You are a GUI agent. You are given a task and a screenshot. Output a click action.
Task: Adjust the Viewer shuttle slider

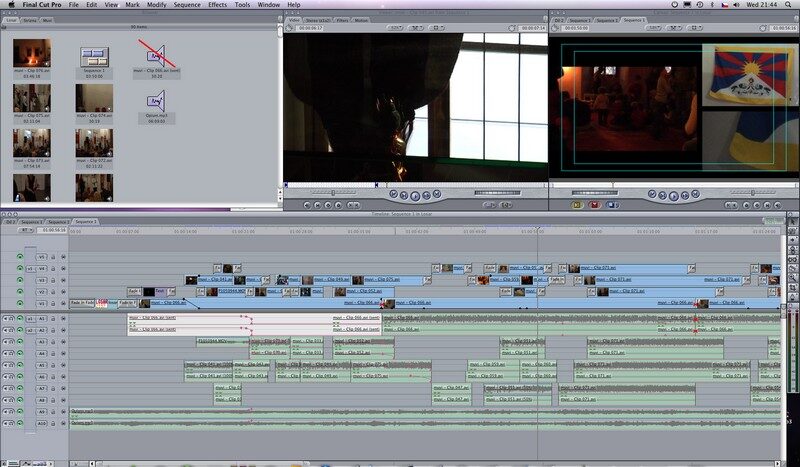[498, 192]
